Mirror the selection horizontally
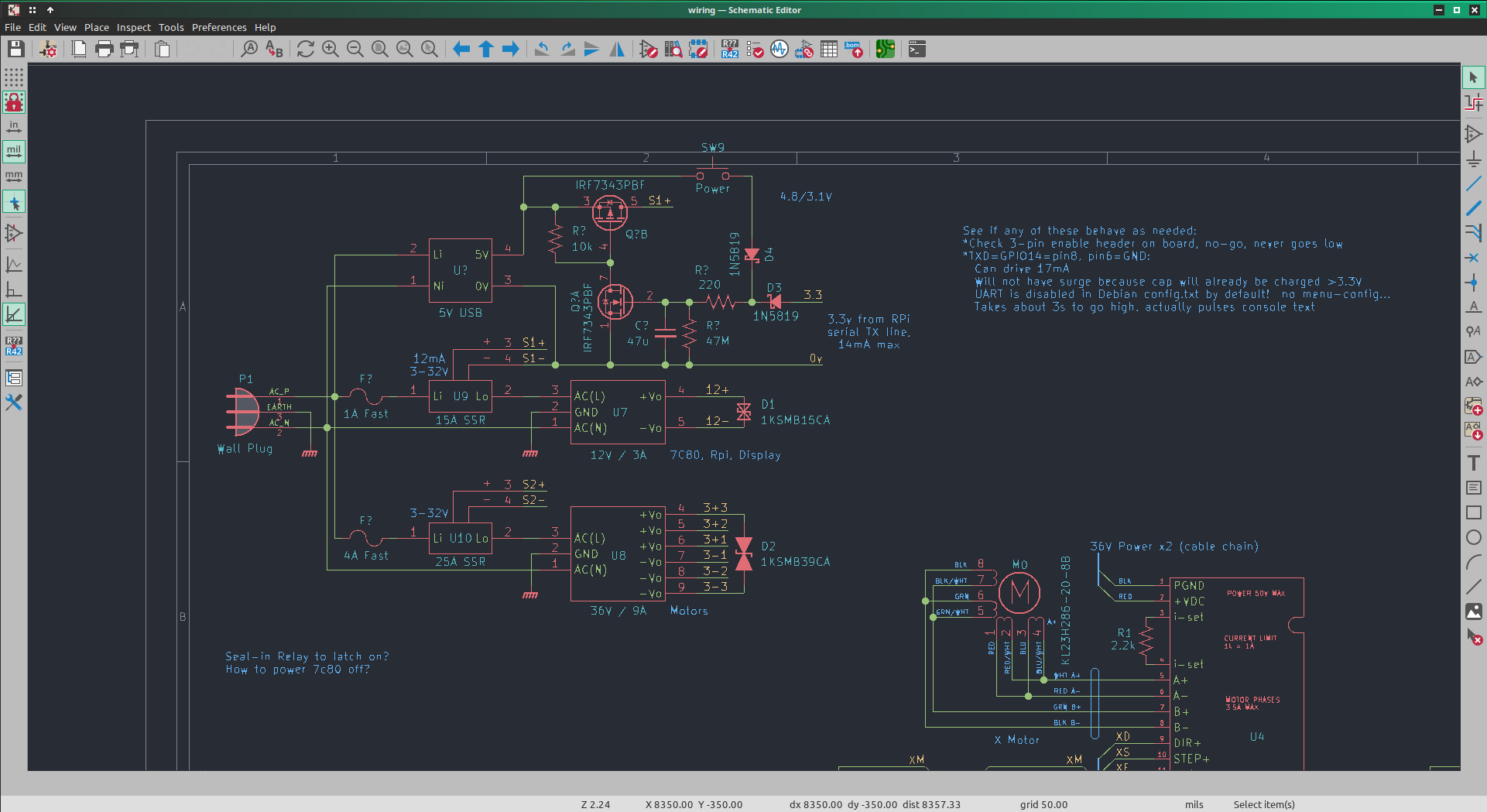This screenshot has width=1487, height=812. point(617,50)
